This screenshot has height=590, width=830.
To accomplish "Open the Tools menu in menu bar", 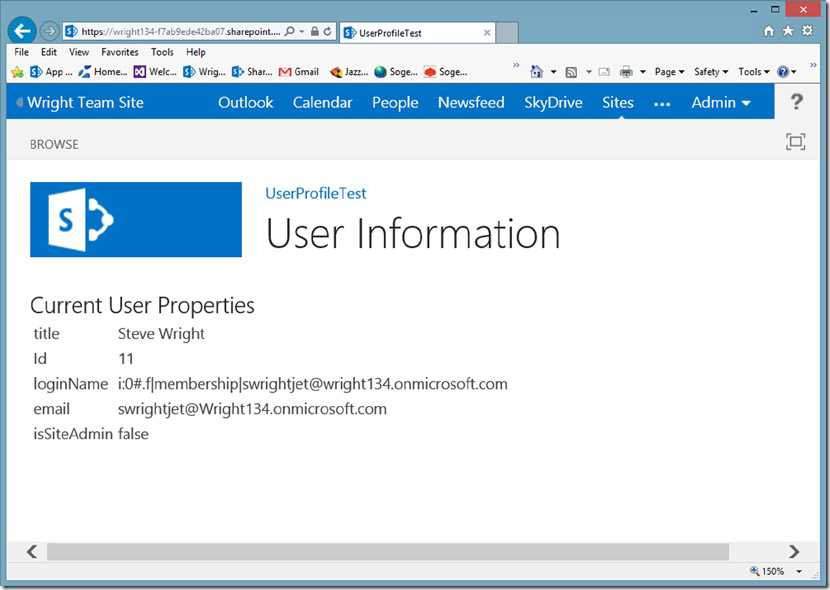I will 162,52.
